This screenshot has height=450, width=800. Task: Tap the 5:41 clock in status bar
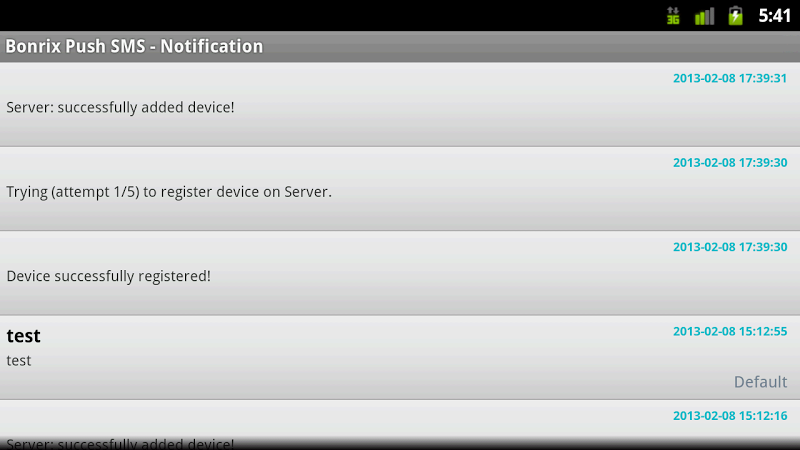pyautogui.click(x=774, y=16)
